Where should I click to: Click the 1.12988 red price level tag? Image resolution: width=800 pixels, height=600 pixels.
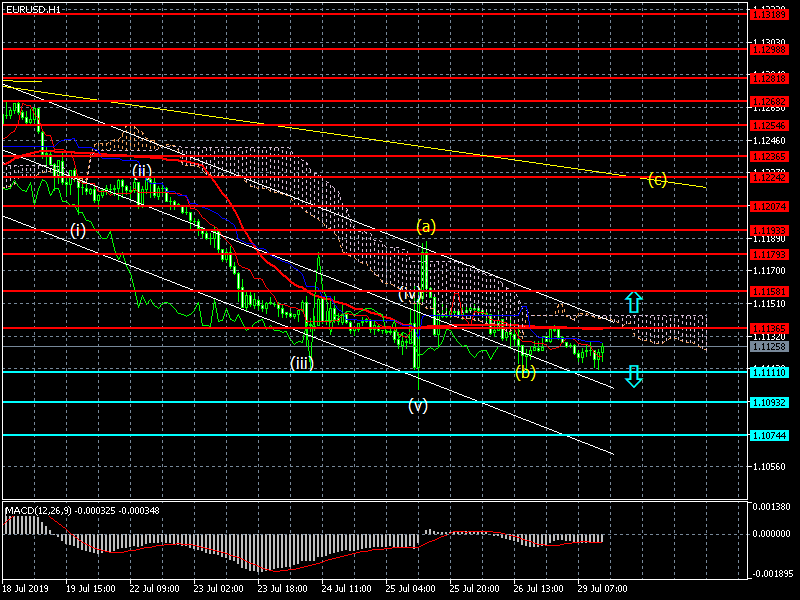tap(769, 49)
